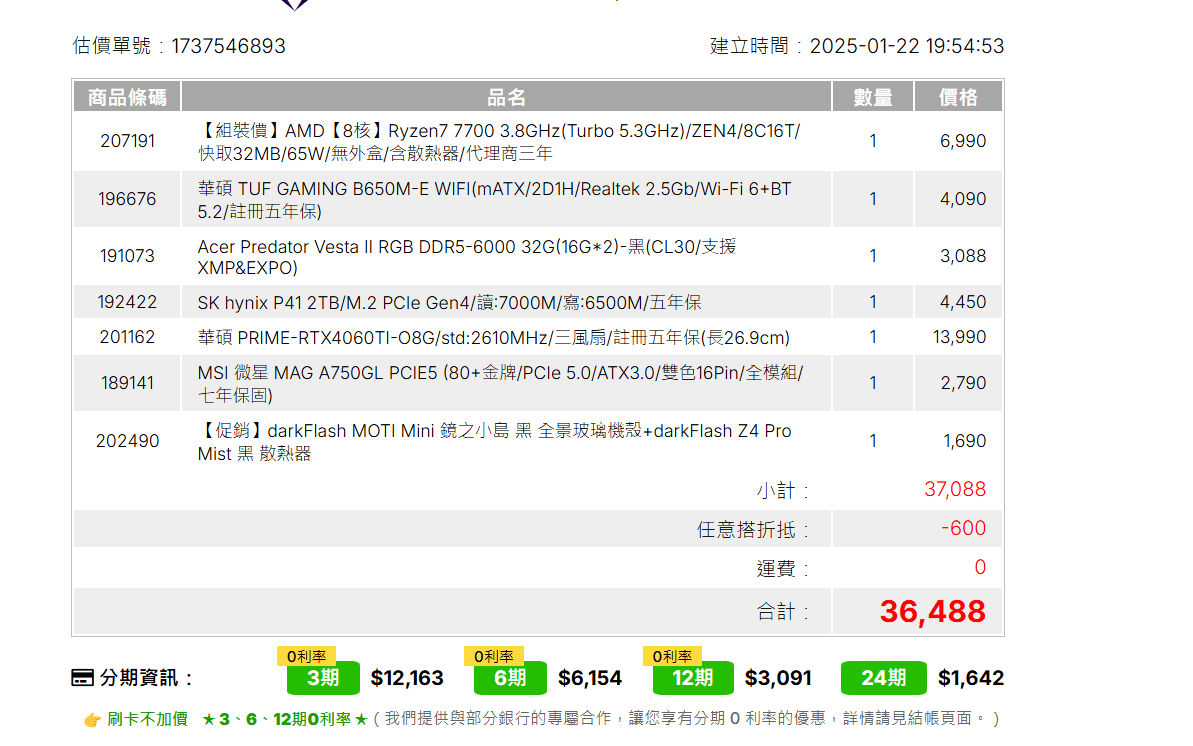Click the credit card icon beside 分期資訊
The height and width of the screenshot is (746, 1193).
82,678
